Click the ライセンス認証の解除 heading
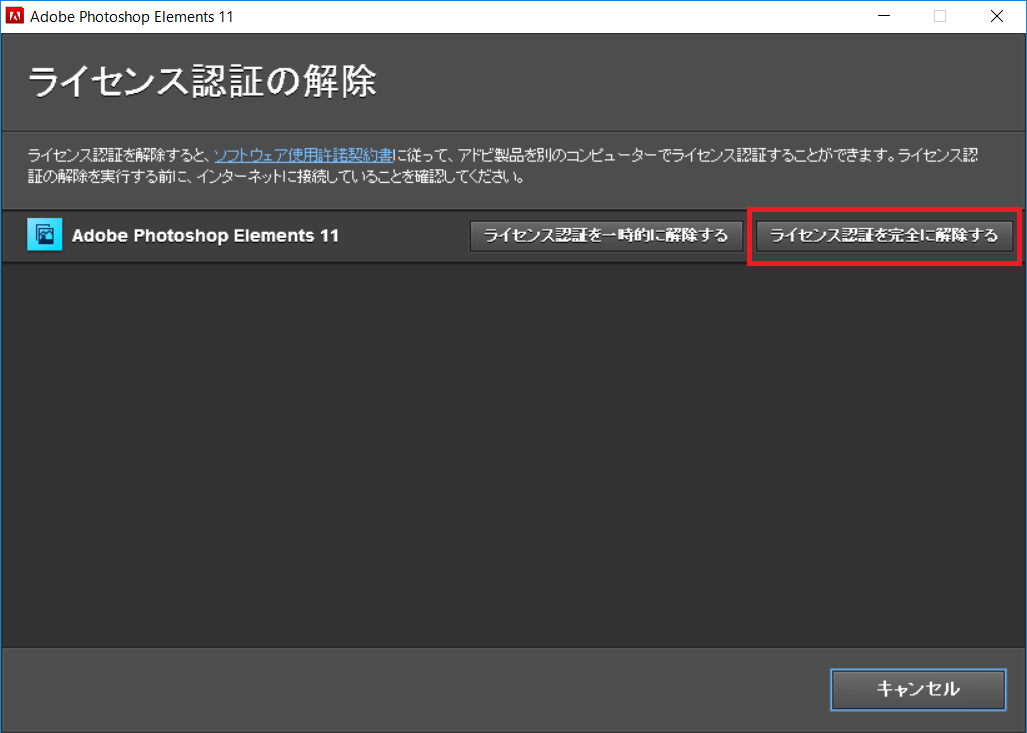This screenshot has height=733, width=1027. point(202,82)
